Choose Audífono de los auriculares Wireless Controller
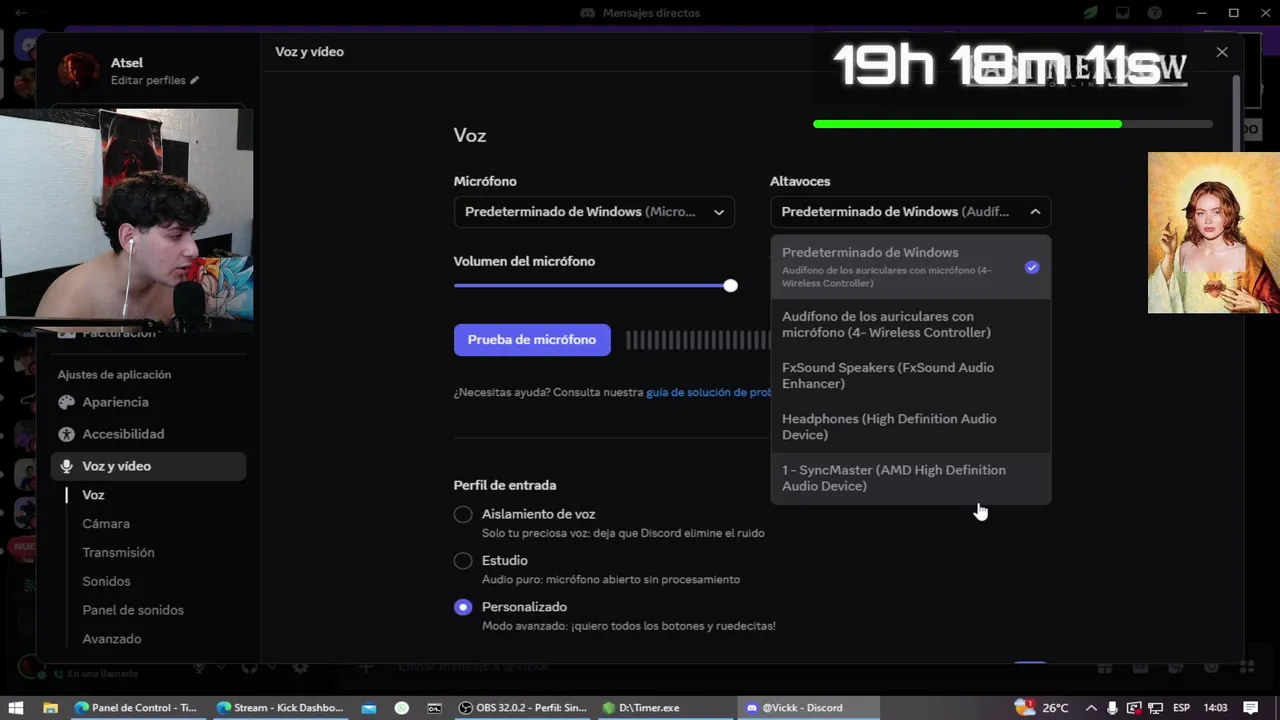Image resolution: width=1280 pixels, height=720 pixels. tap(910, 324)
